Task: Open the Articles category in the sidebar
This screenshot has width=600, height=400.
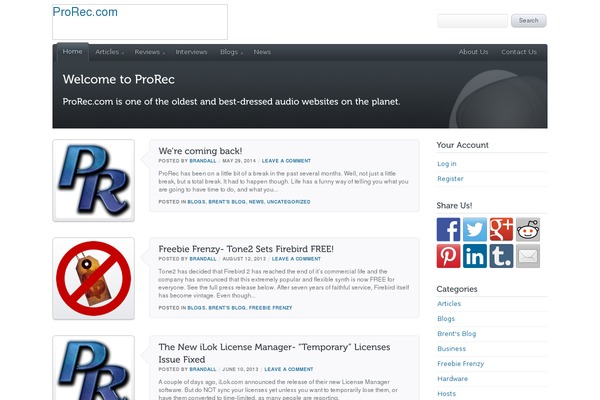Action: coord(449,304)
